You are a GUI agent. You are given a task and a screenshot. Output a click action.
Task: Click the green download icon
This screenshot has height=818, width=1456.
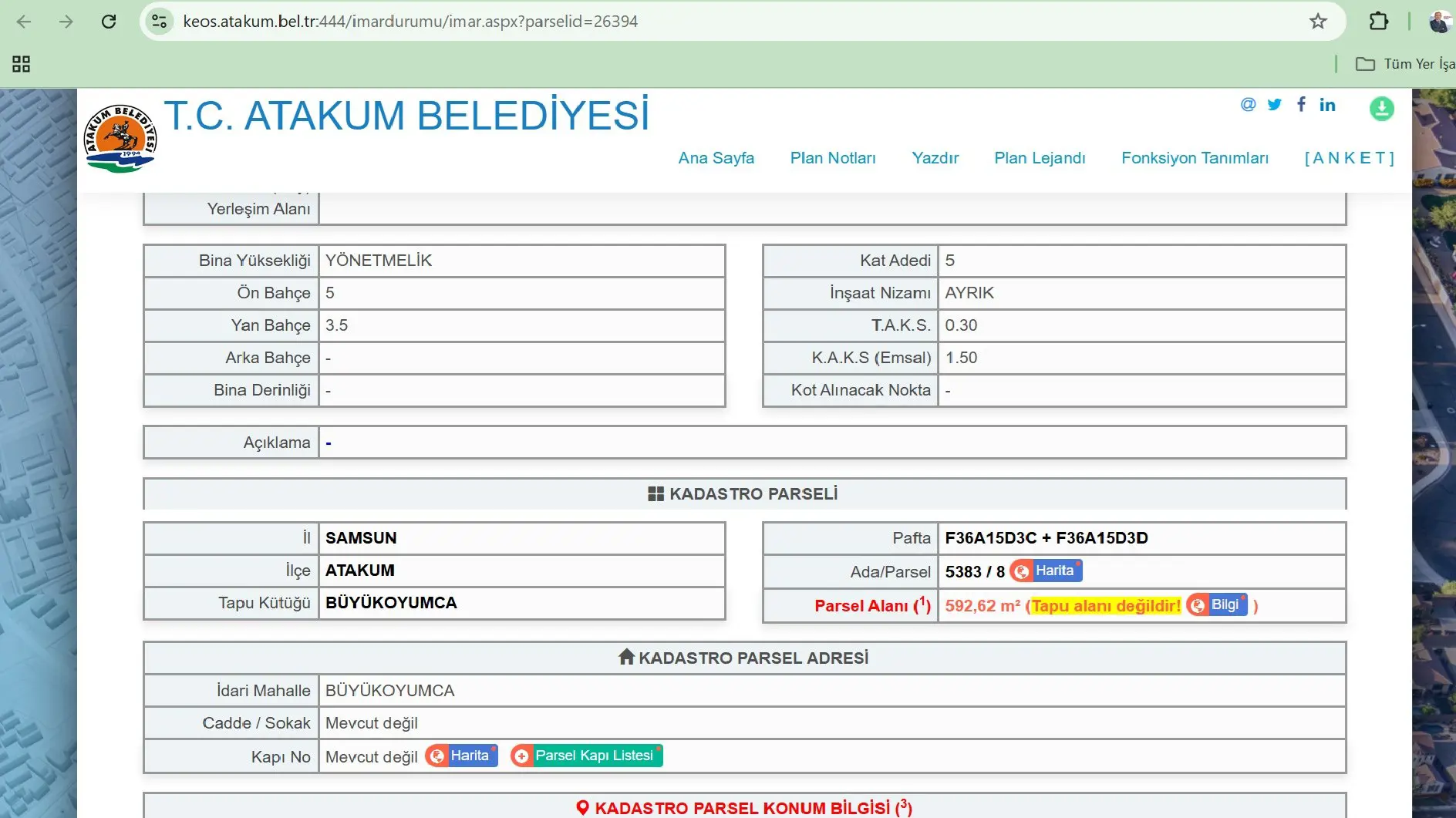click(x=1382, y=108)
